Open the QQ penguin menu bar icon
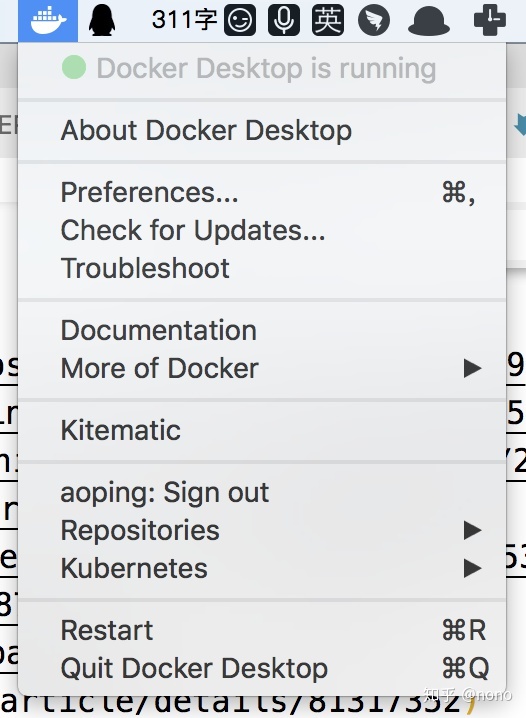This screenshot has width=526, height=718. 102,20
